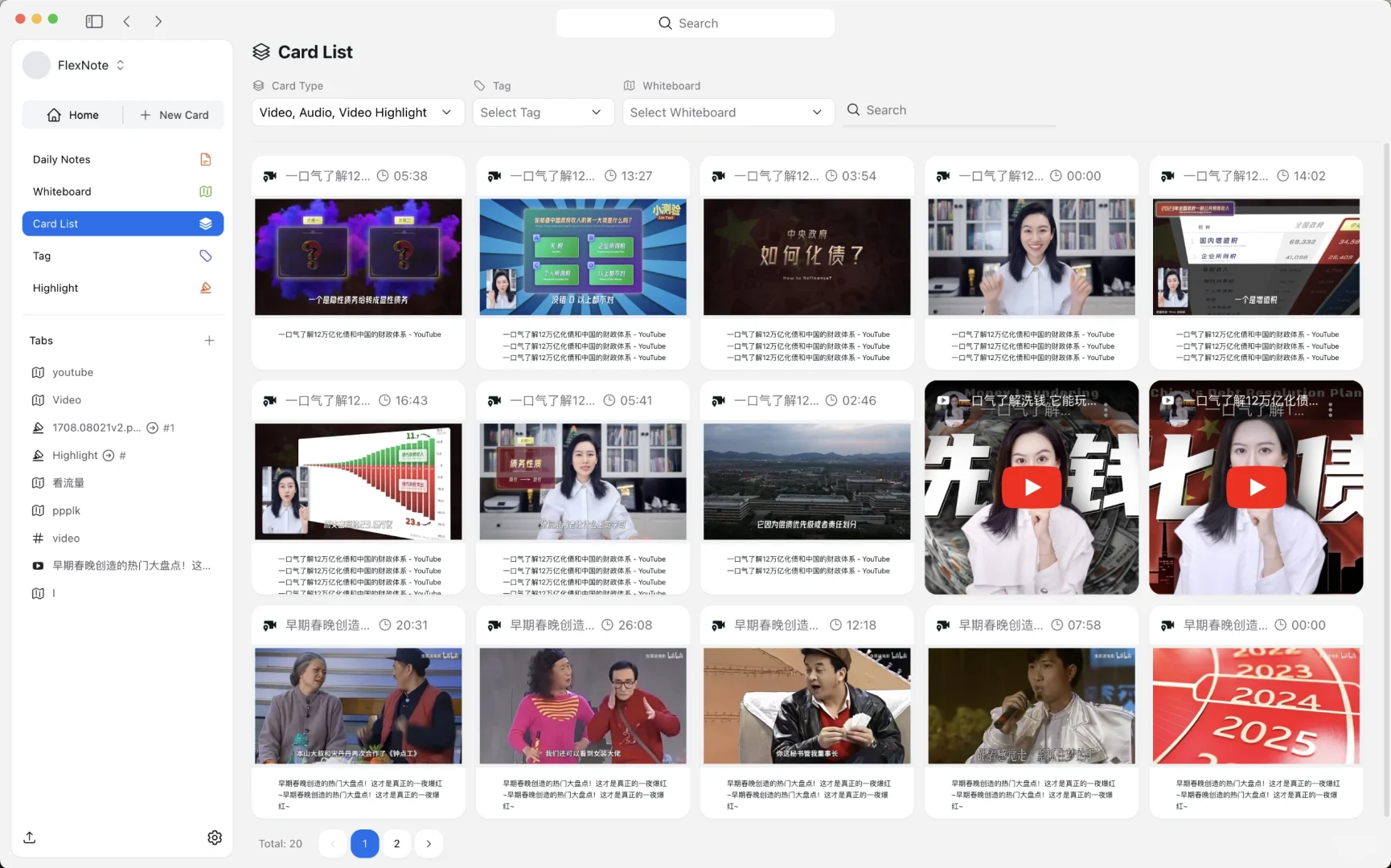This screenshot has width=1391, height=868.
Task: Click the clock icon on 20:31 card
Action: point(385,624)
